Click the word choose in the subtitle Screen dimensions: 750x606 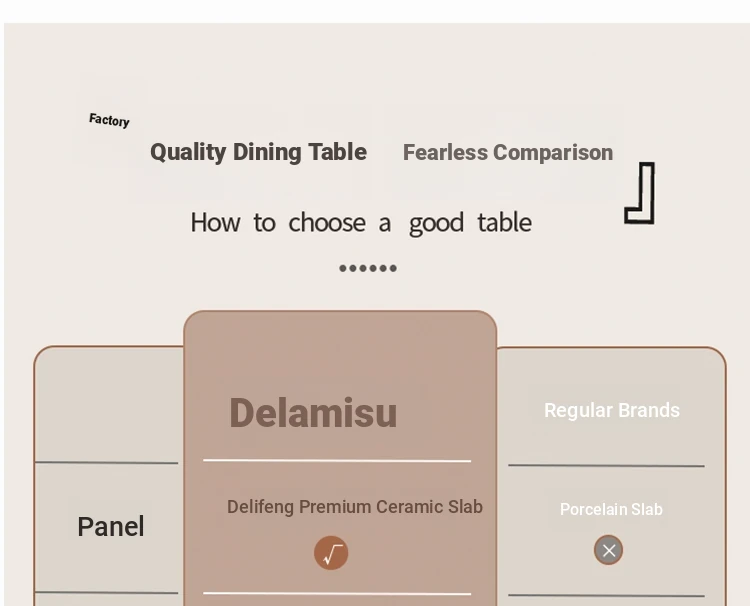point(329,222)
